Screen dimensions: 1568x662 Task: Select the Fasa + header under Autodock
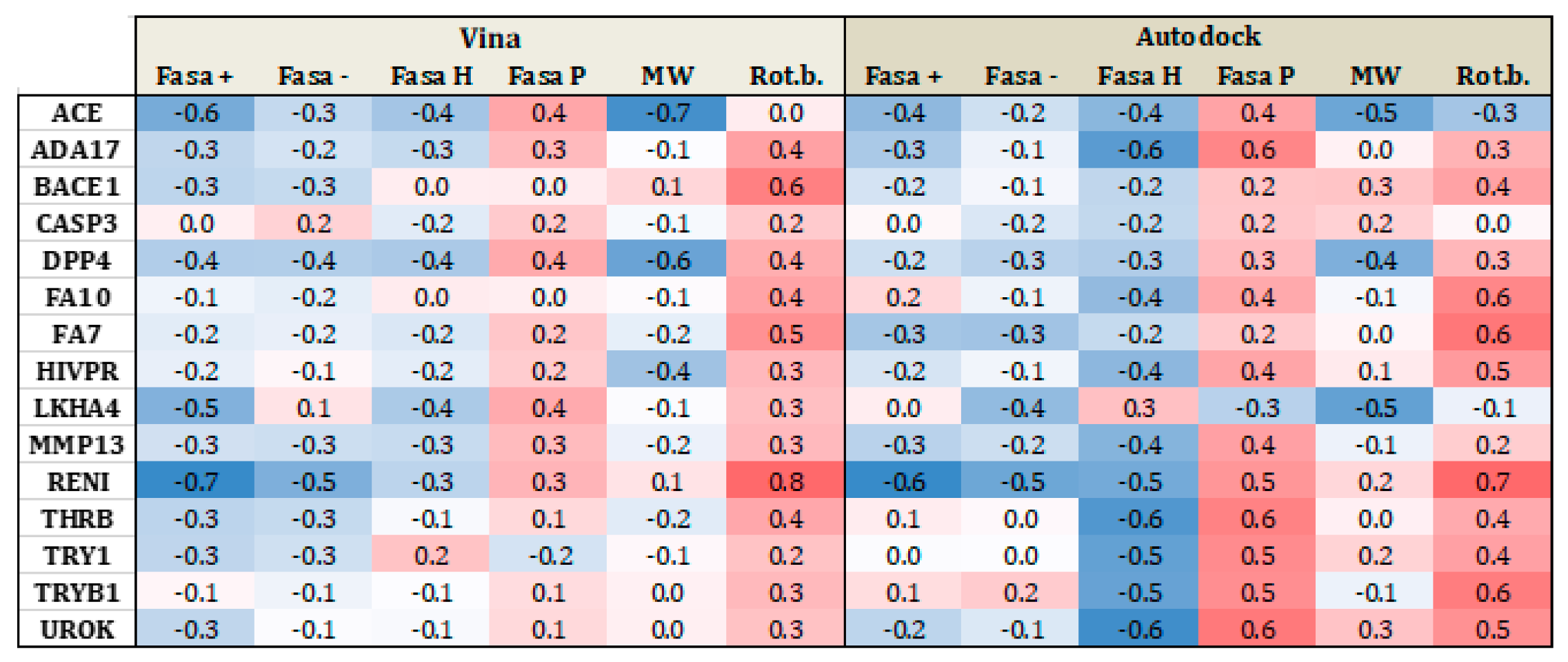[903, 76]
